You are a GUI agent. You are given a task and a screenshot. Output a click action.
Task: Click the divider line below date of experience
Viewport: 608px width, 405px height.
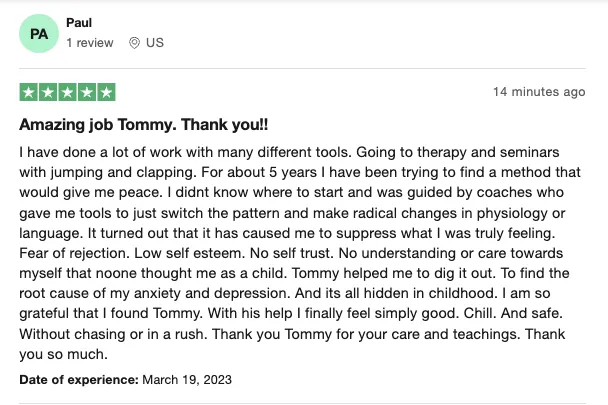(304, 401)
